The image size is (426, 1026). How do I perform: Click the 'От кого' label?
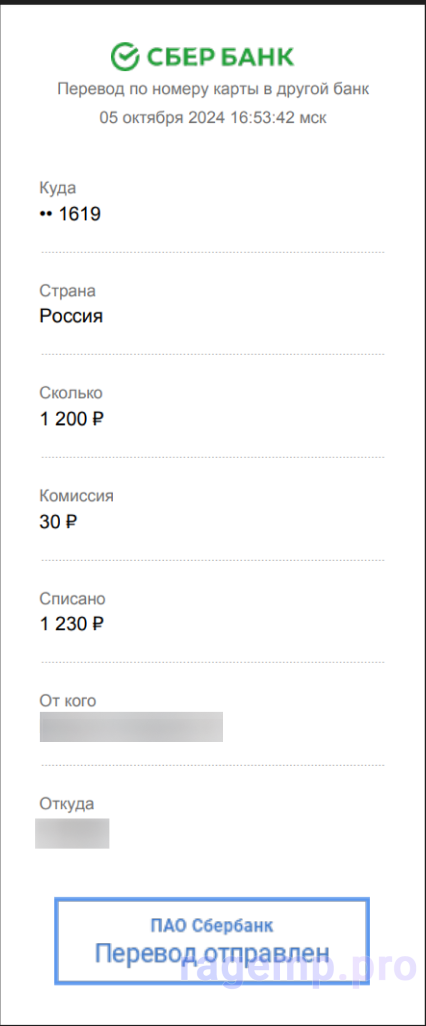67,701
